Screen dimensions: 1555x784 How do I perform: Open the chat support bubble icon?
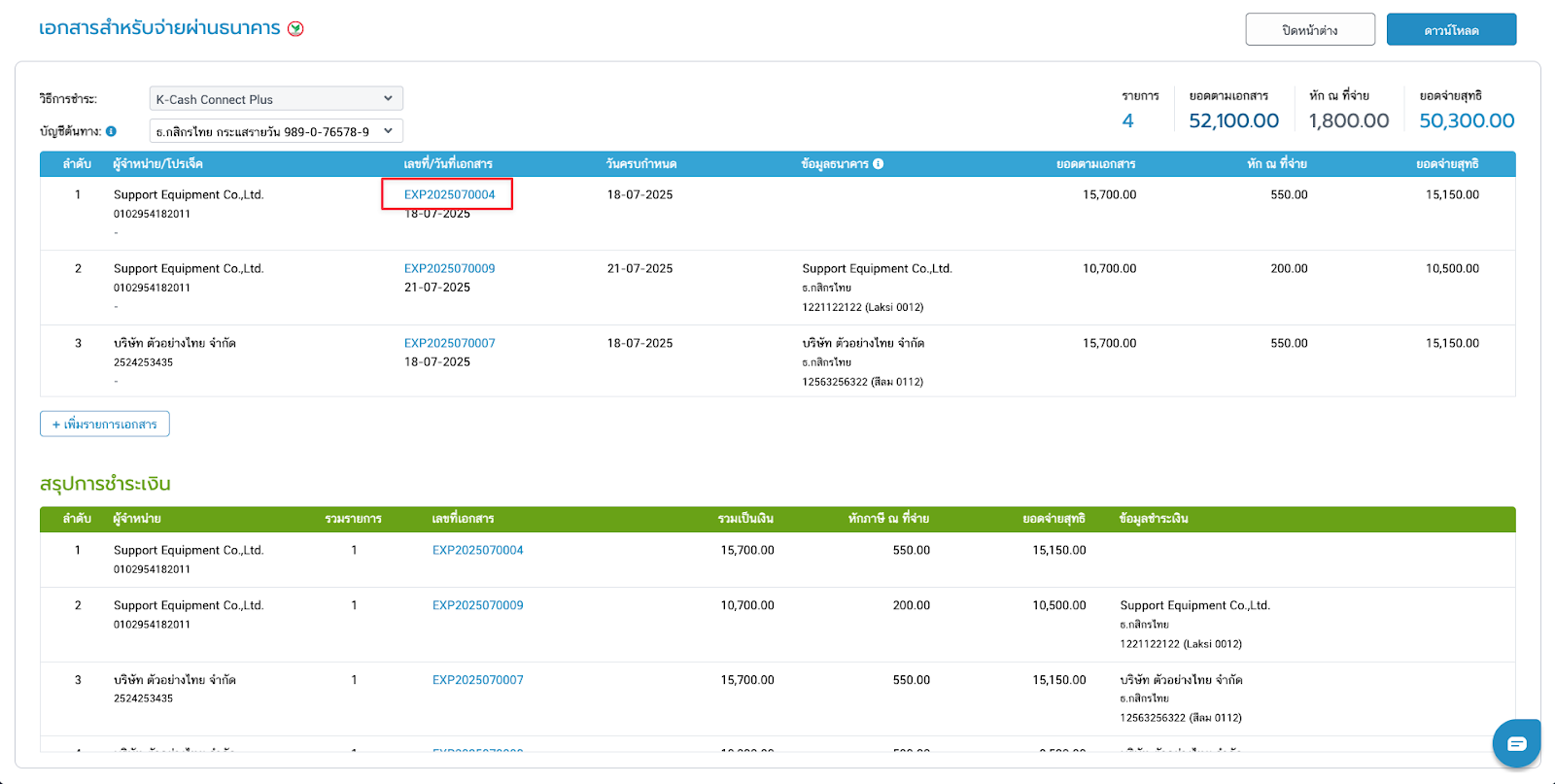pyautogui.click(x=1516, y=743)
